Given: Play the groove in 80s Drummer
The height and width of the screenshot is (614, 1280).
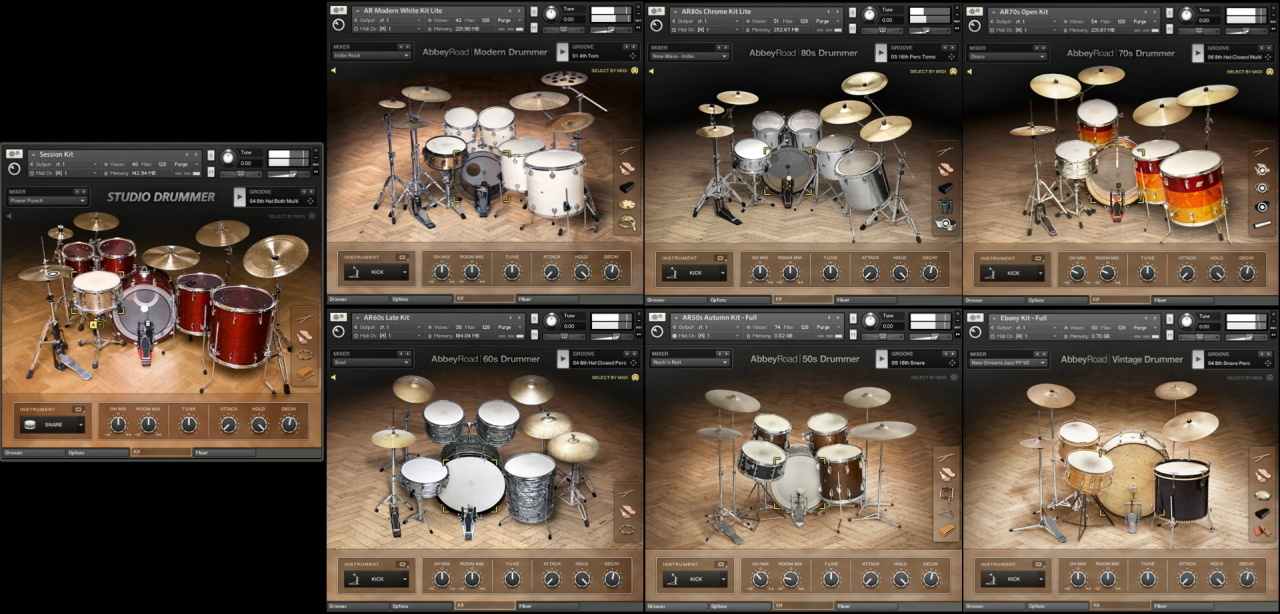Looking at the screenshot, I should tap(880, 52).
